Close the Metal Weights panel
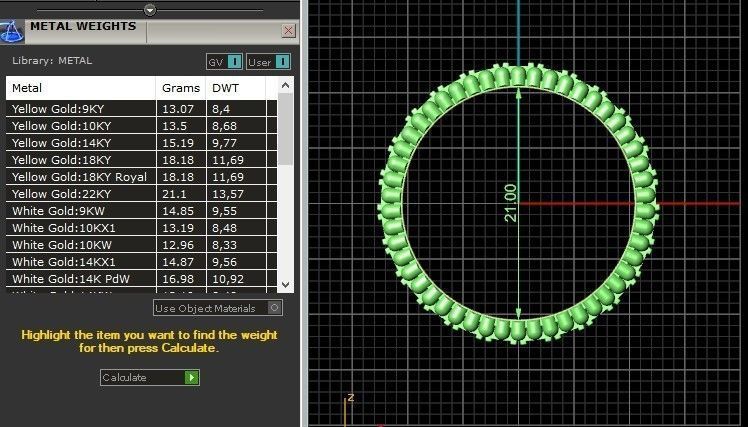The image size is (748, 427). tap(288, 31)
